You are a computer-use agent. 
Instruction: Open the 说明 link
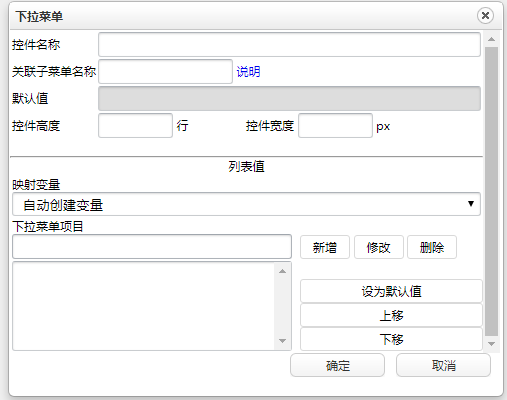point(248,72)
